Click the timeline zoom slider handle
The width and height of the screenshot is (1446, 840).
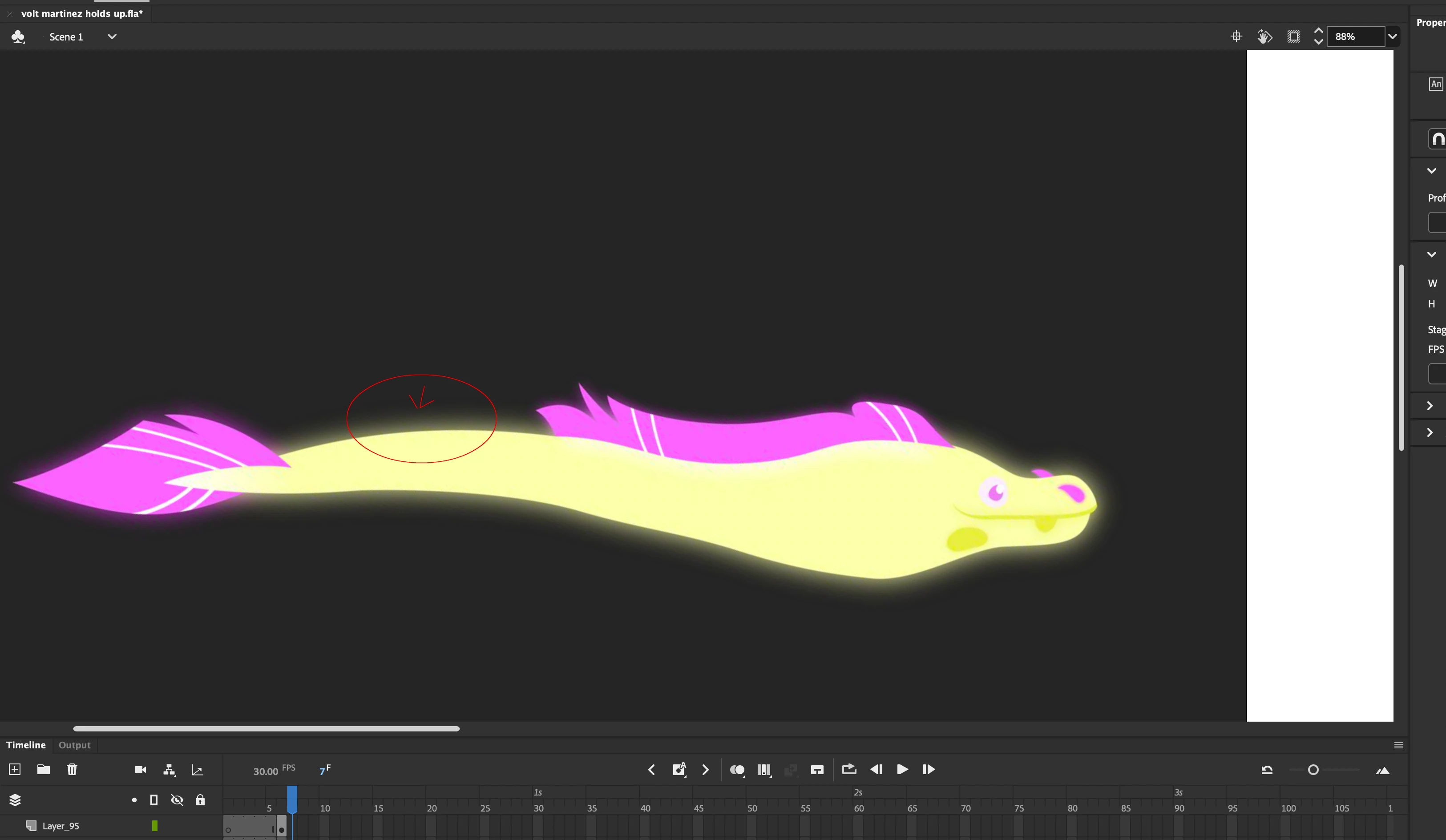click(1313, 770)
